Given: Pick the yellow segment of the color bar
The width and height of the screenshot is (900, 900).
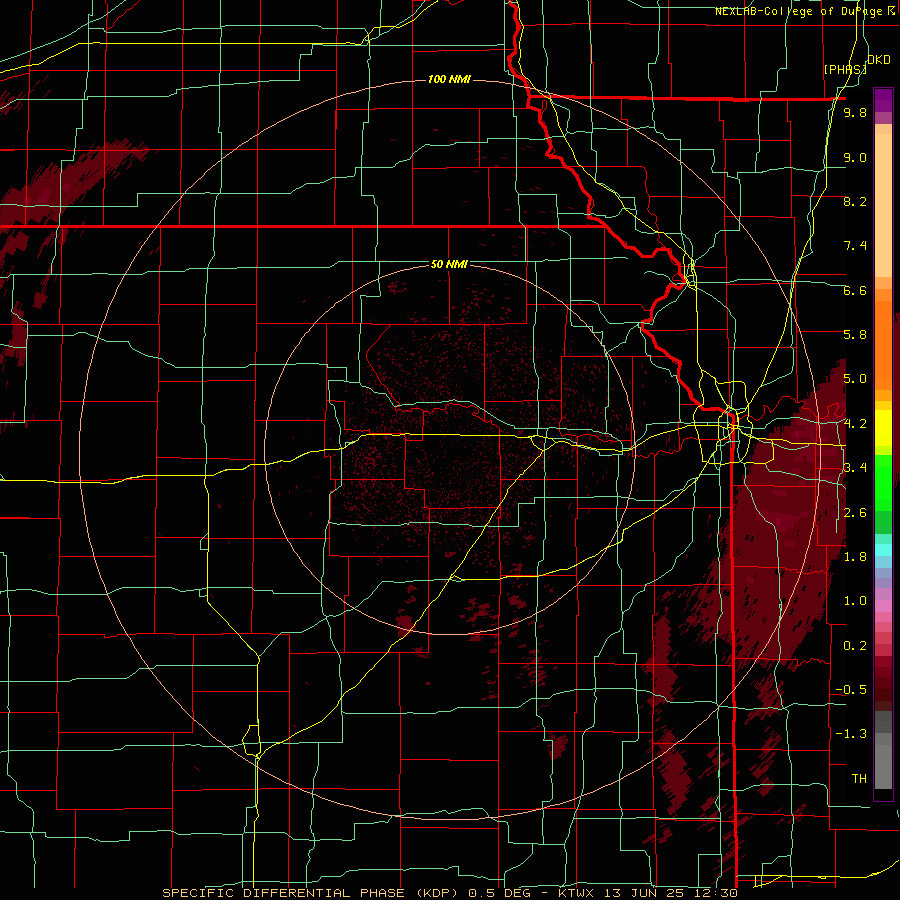Looking at the screenshot, I should pyautogui.click(x=883, y=428).
